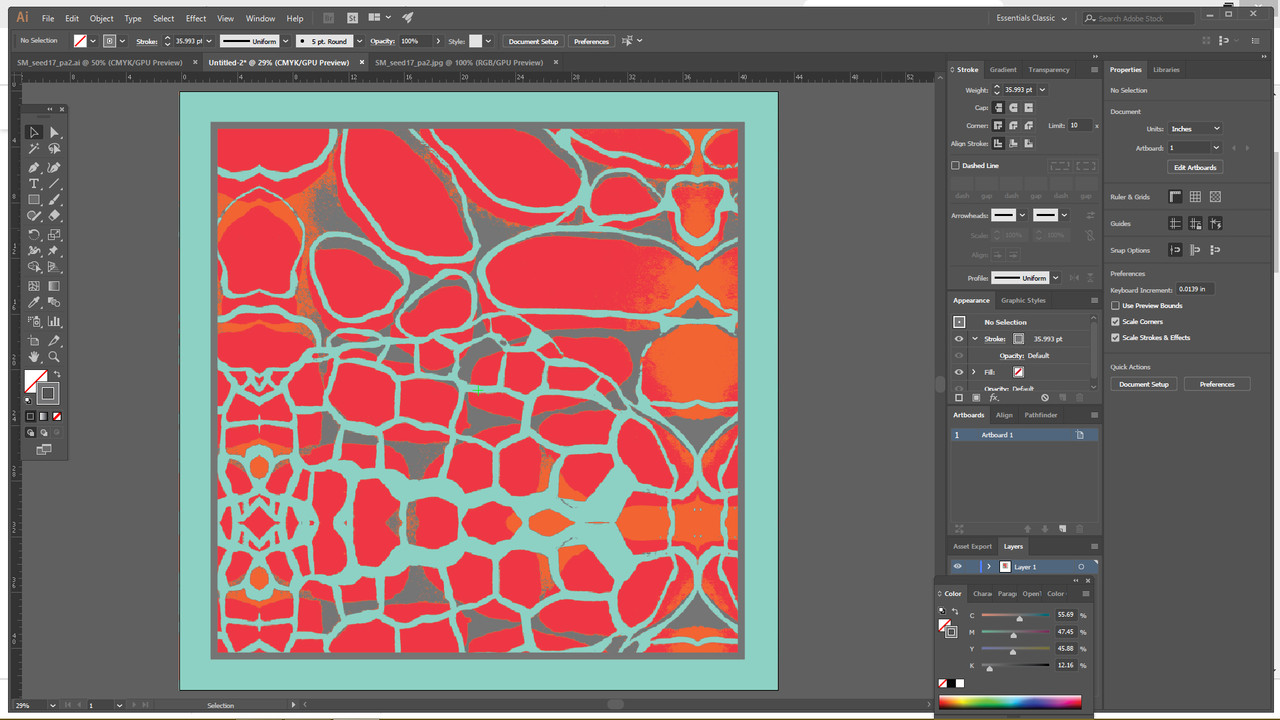This screenshot has width=1280, height=720.
Task: Pick the Eyedropper tool
Action: click(33, 302)
